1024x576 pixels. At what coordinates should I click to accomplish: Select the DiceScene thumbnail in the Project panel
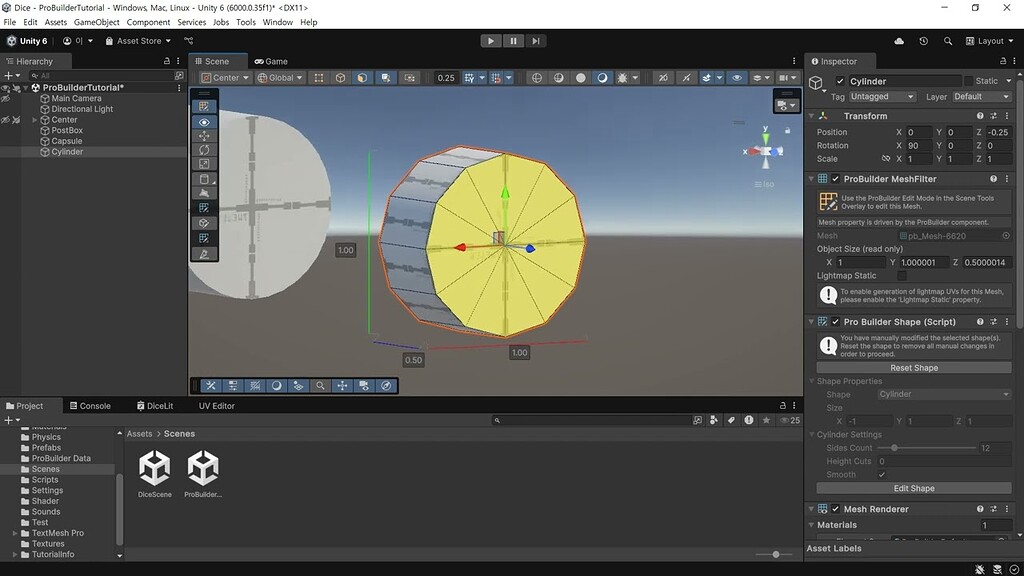(x=154, y=468)
